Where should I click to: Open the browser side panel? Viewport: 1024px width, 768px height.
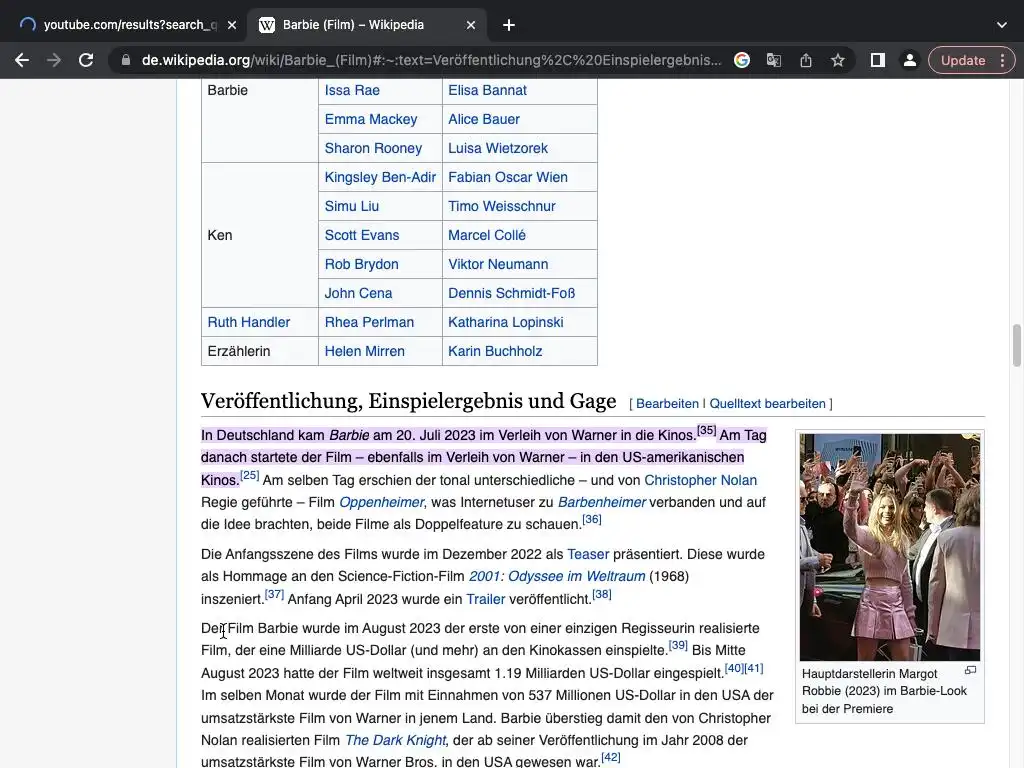pos(878,60)
